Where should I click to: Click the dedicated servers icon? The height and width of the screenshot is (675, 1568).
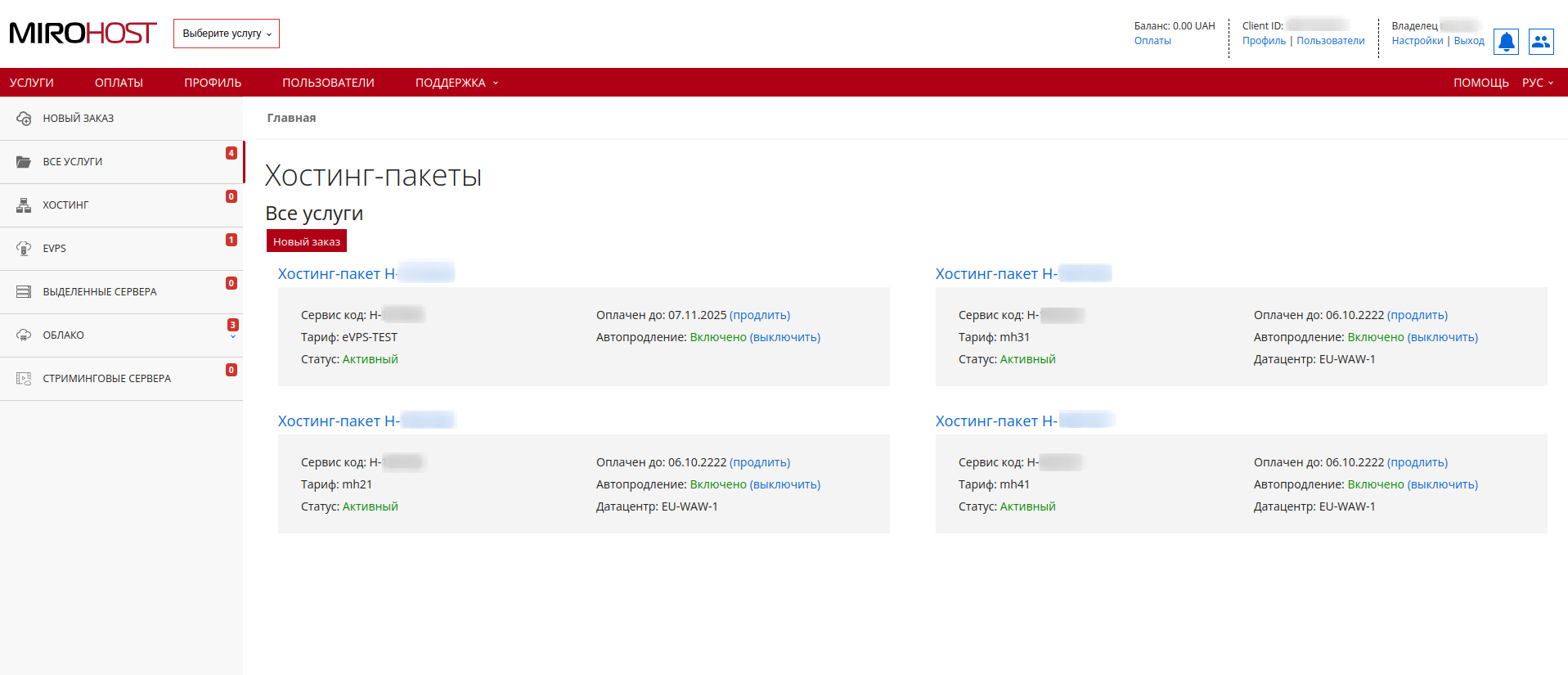coord(24,292)
